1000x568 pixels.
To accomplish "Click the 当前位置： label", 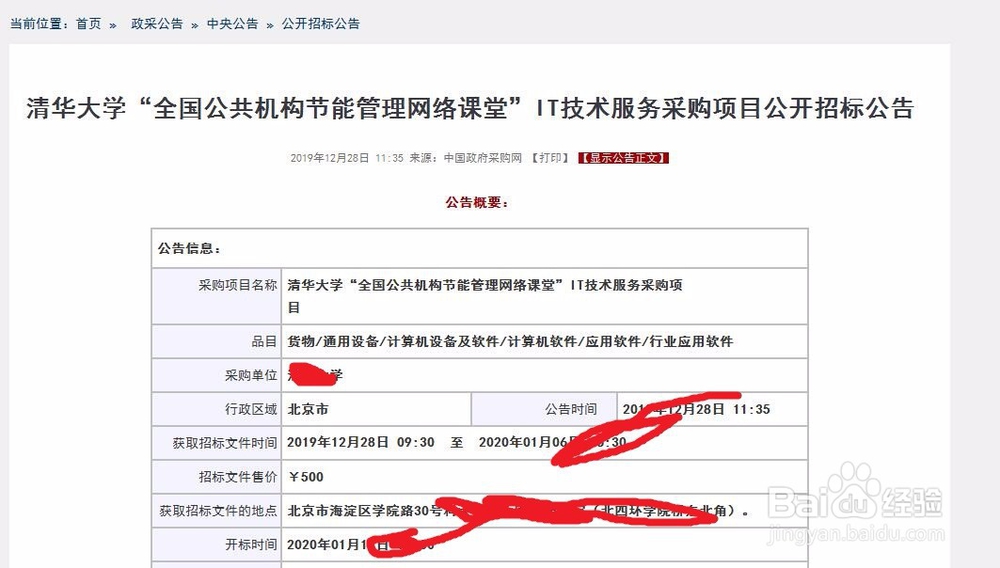I will pos(40,24).
